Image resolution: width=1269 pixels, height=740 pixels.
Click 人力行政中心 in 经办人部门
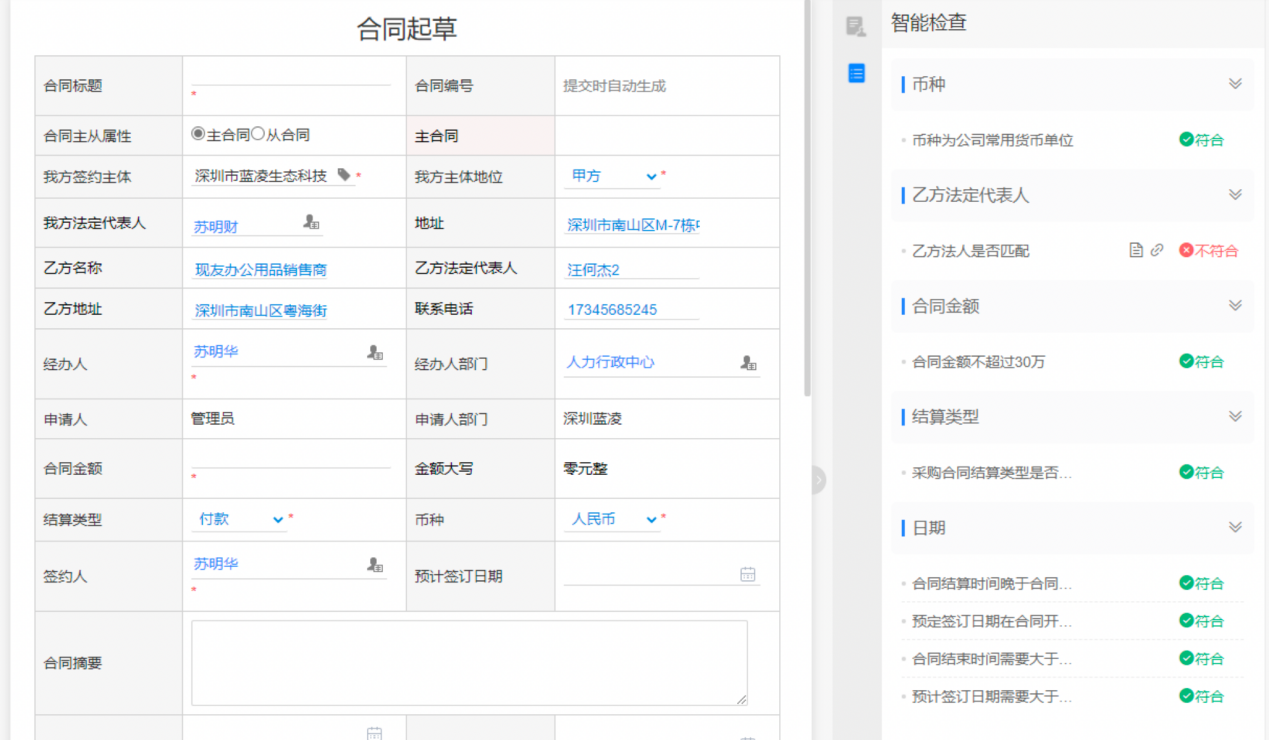610,362
